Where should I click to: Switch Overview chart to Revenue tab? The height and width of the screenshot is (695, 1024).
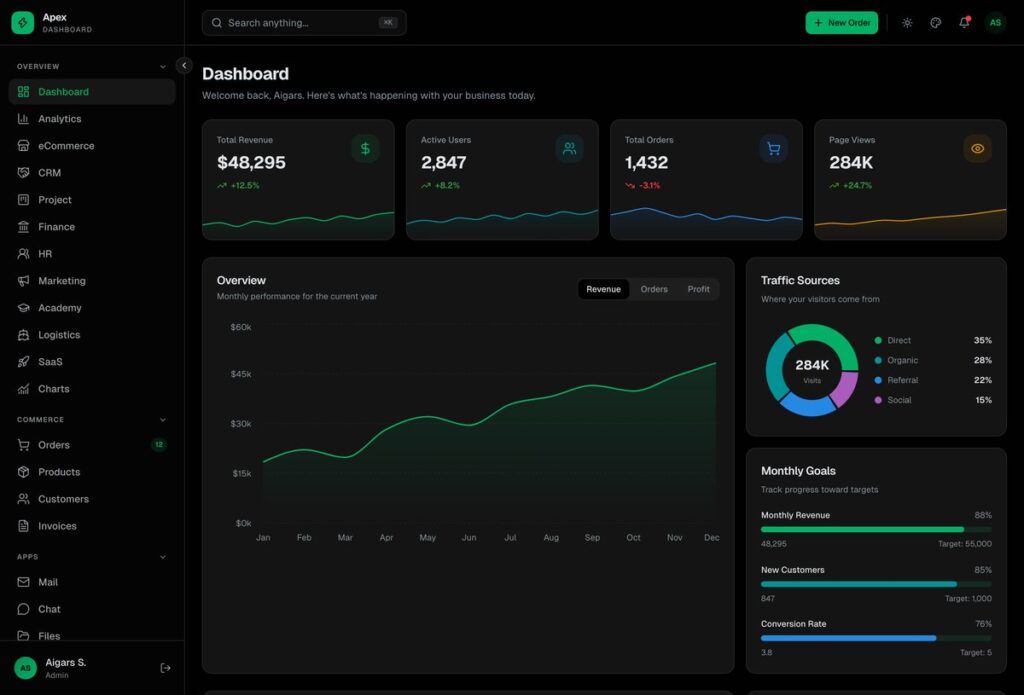(x=603, y=289)
